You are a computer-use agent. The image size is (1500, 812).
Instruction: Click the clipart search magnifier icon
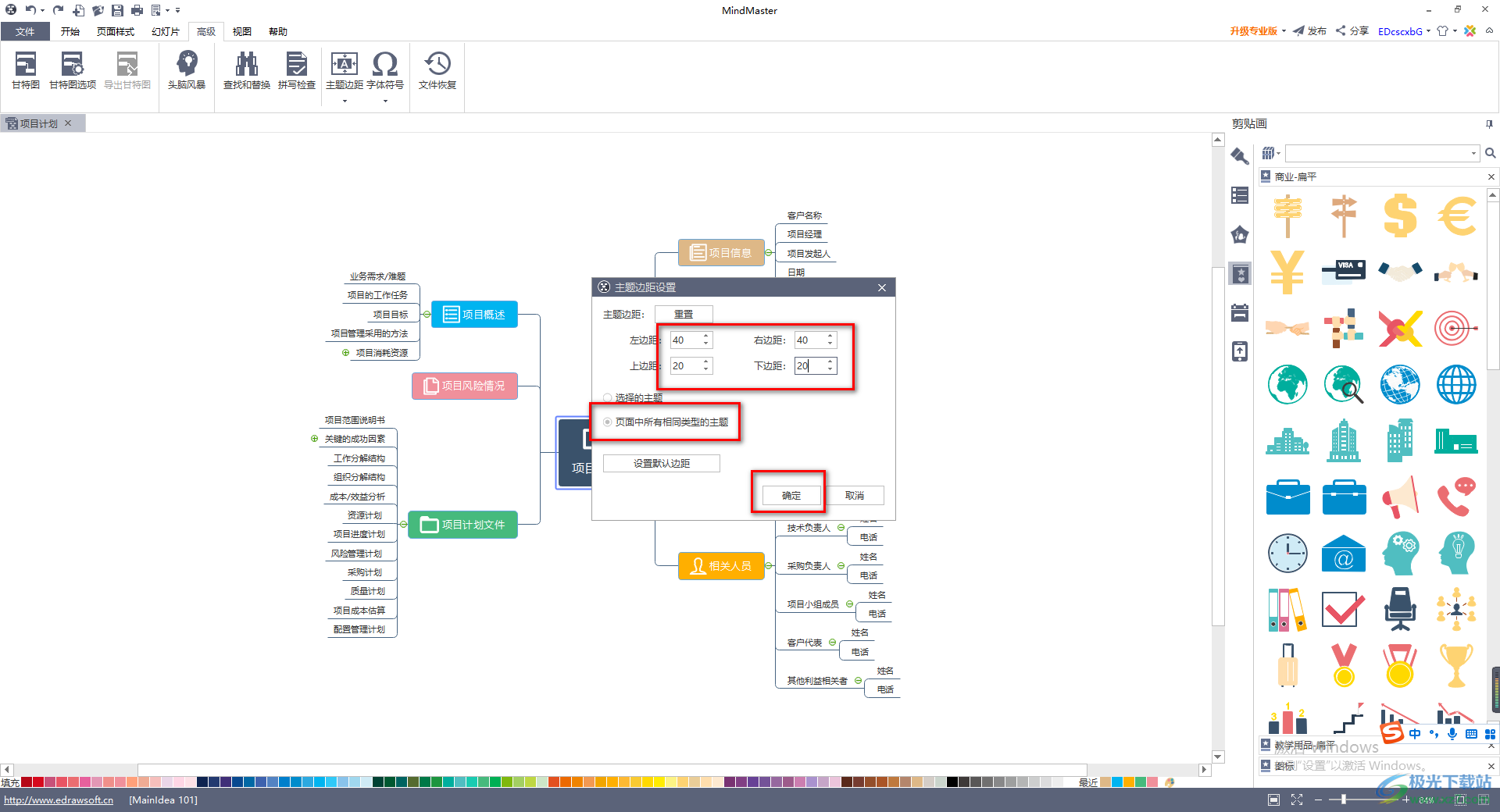pos(1491,153)
